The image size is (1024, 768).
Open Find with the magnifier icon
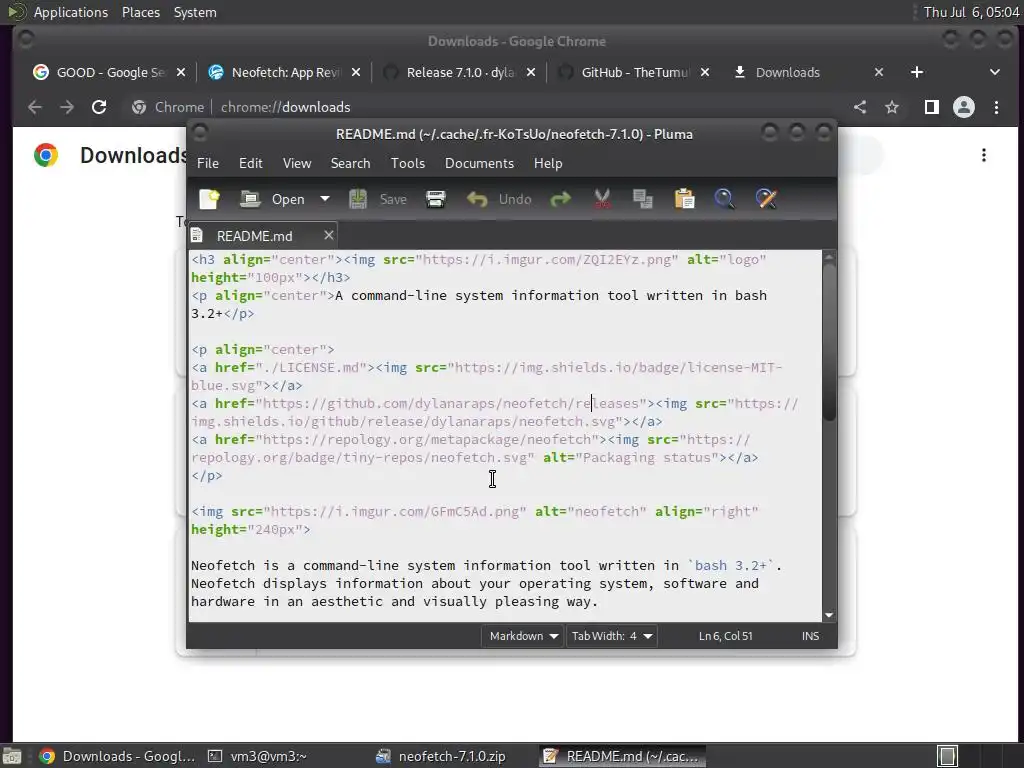point(724,199)
